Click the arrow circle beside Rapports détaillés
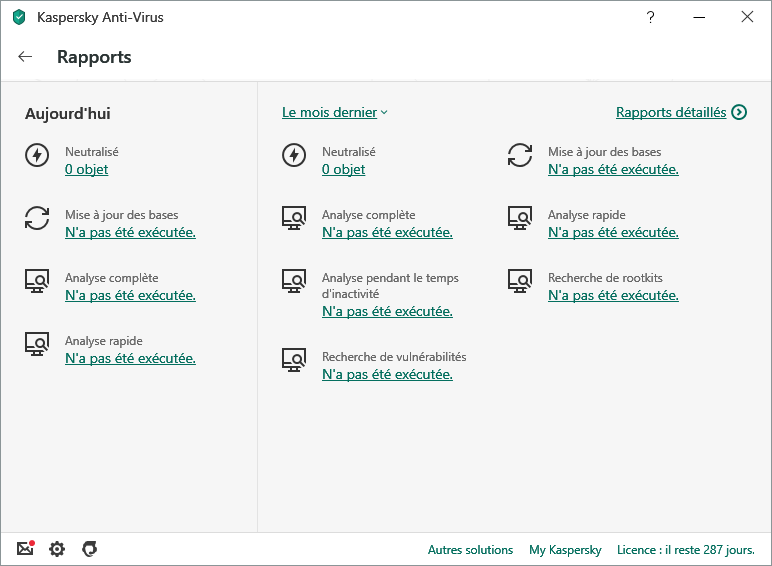The image size is (772, 566). 739,112
